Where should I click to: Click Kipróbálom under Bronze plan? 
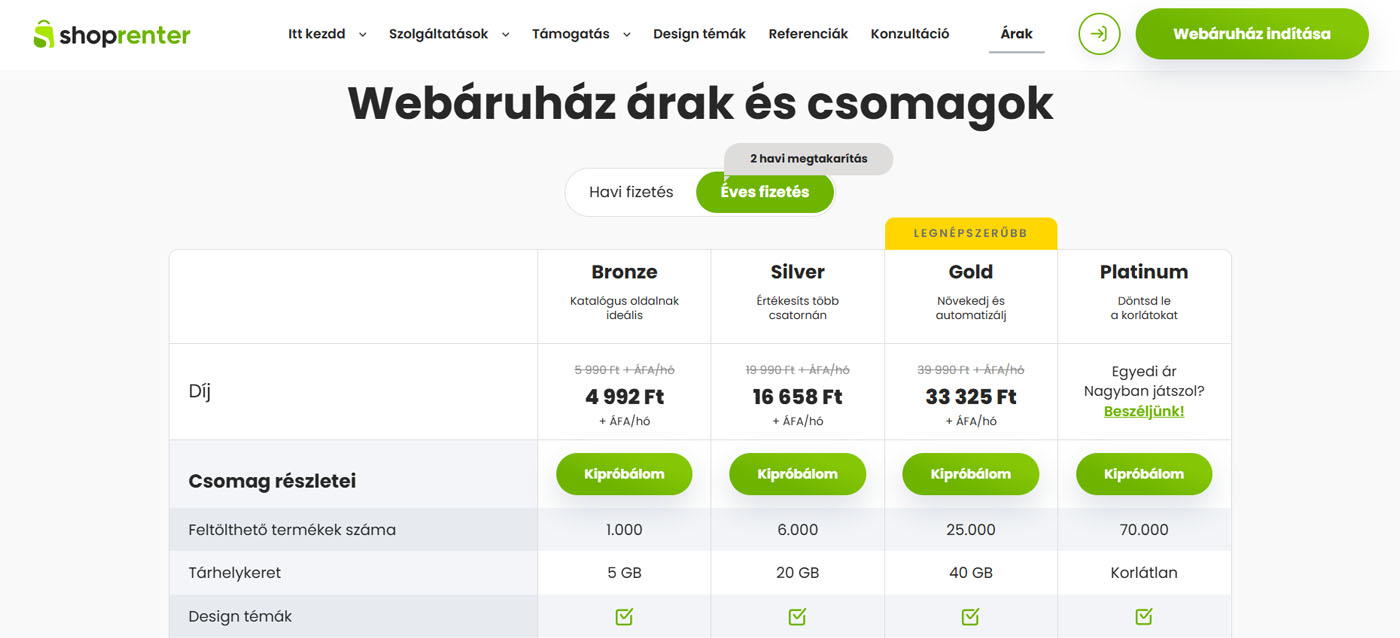[x=624, y=474]
